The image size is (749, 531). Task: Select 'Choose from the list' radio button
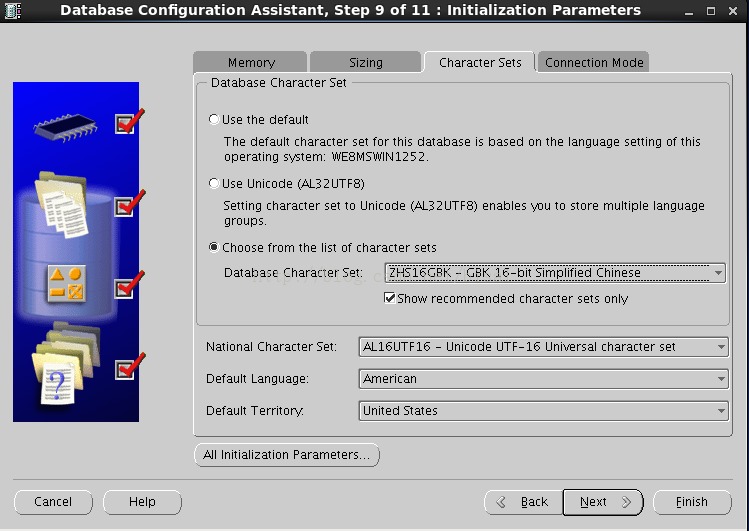click(214, 247)
